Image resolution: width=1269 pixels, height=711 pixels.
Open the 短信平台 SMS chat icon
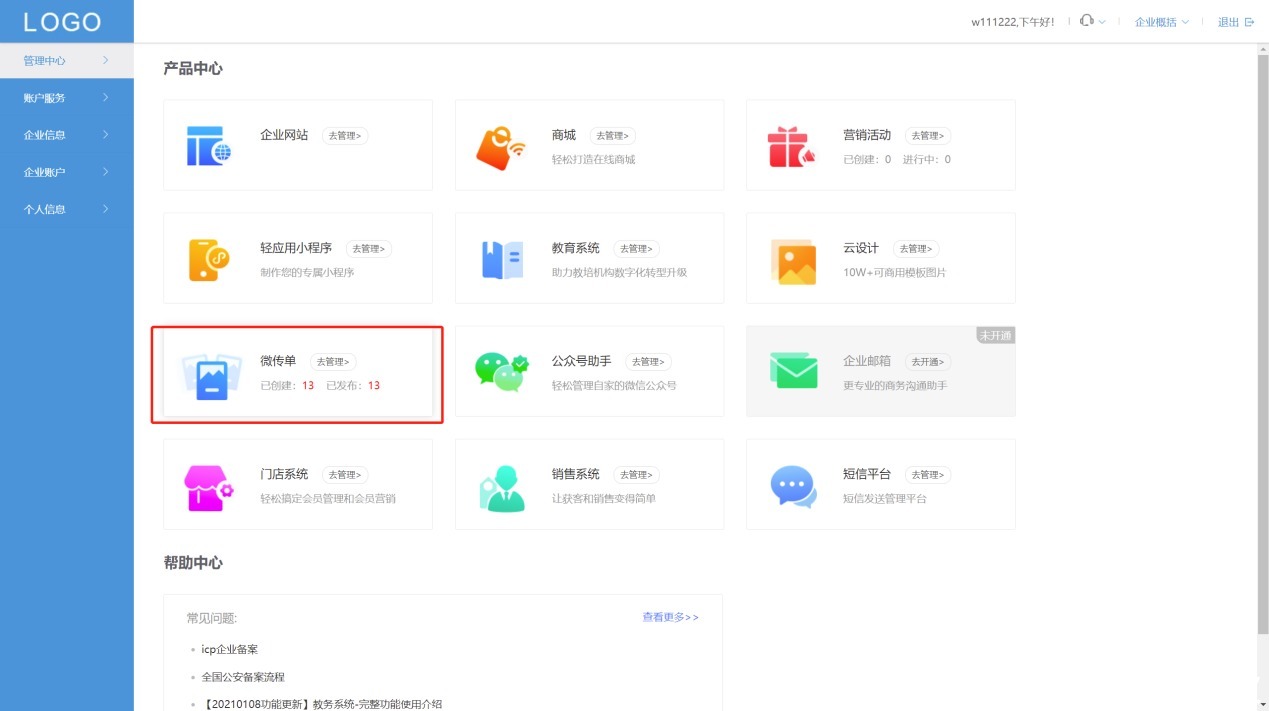click(793, 484)
